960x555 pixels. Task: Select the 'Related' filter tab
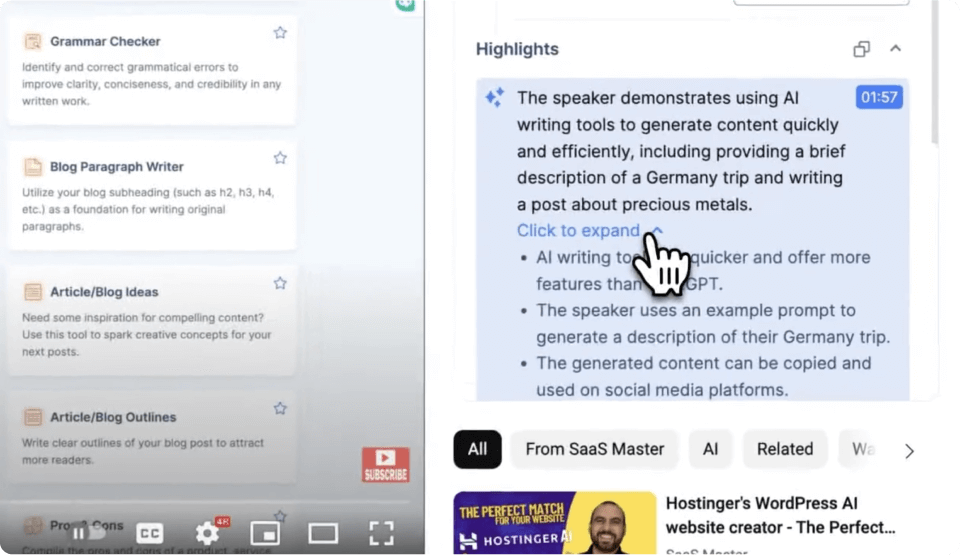784,449
